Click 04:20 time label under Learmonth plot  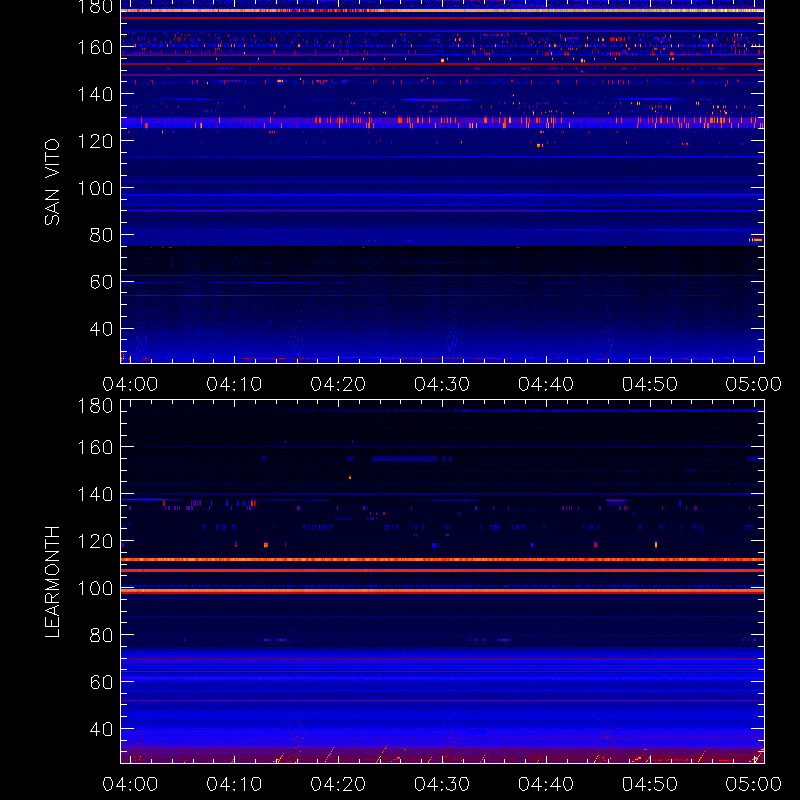(338, 784)
